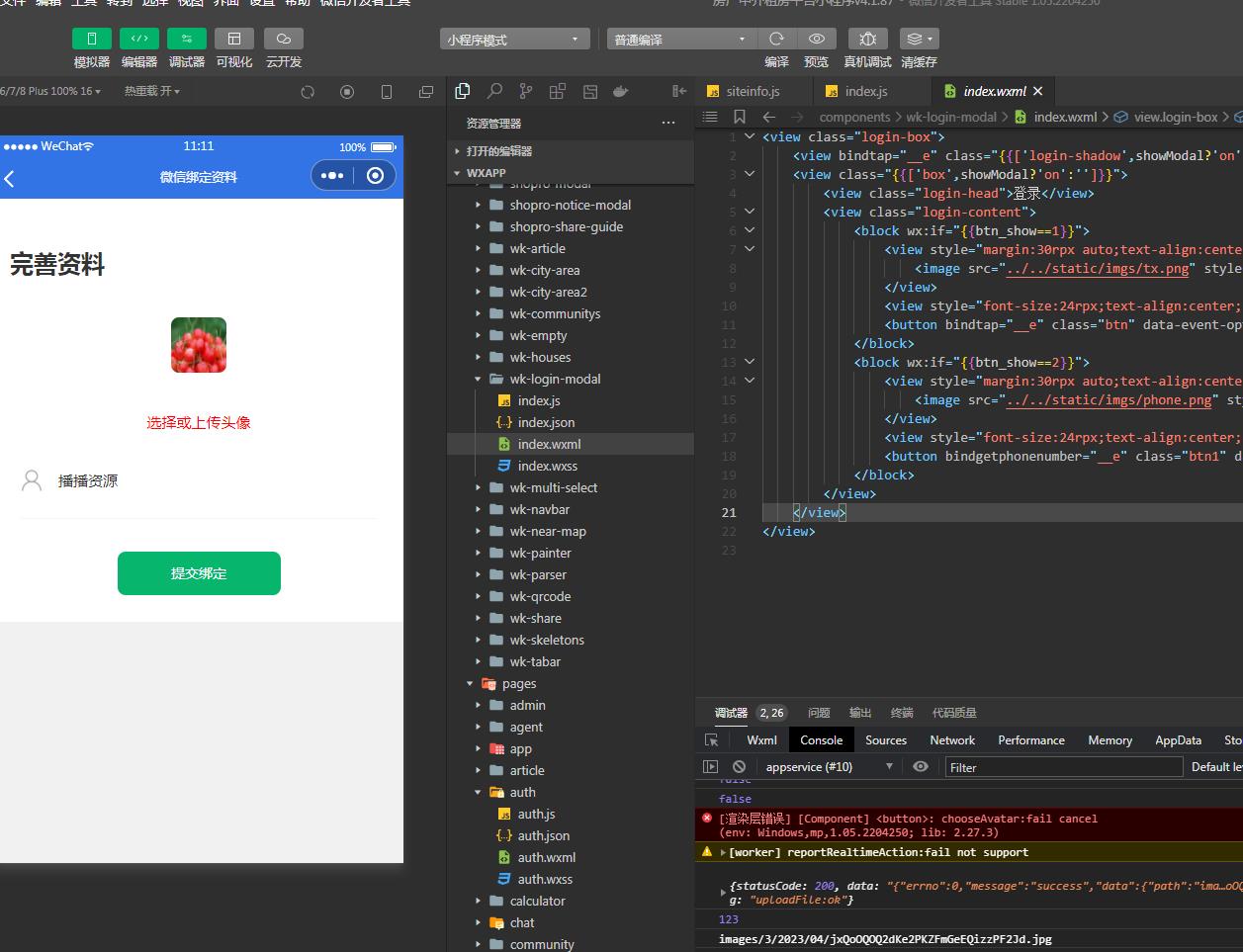Open the Cloud Development (云开发) icon
This screenshot has width=1243, height=952.
coord(283,39)
